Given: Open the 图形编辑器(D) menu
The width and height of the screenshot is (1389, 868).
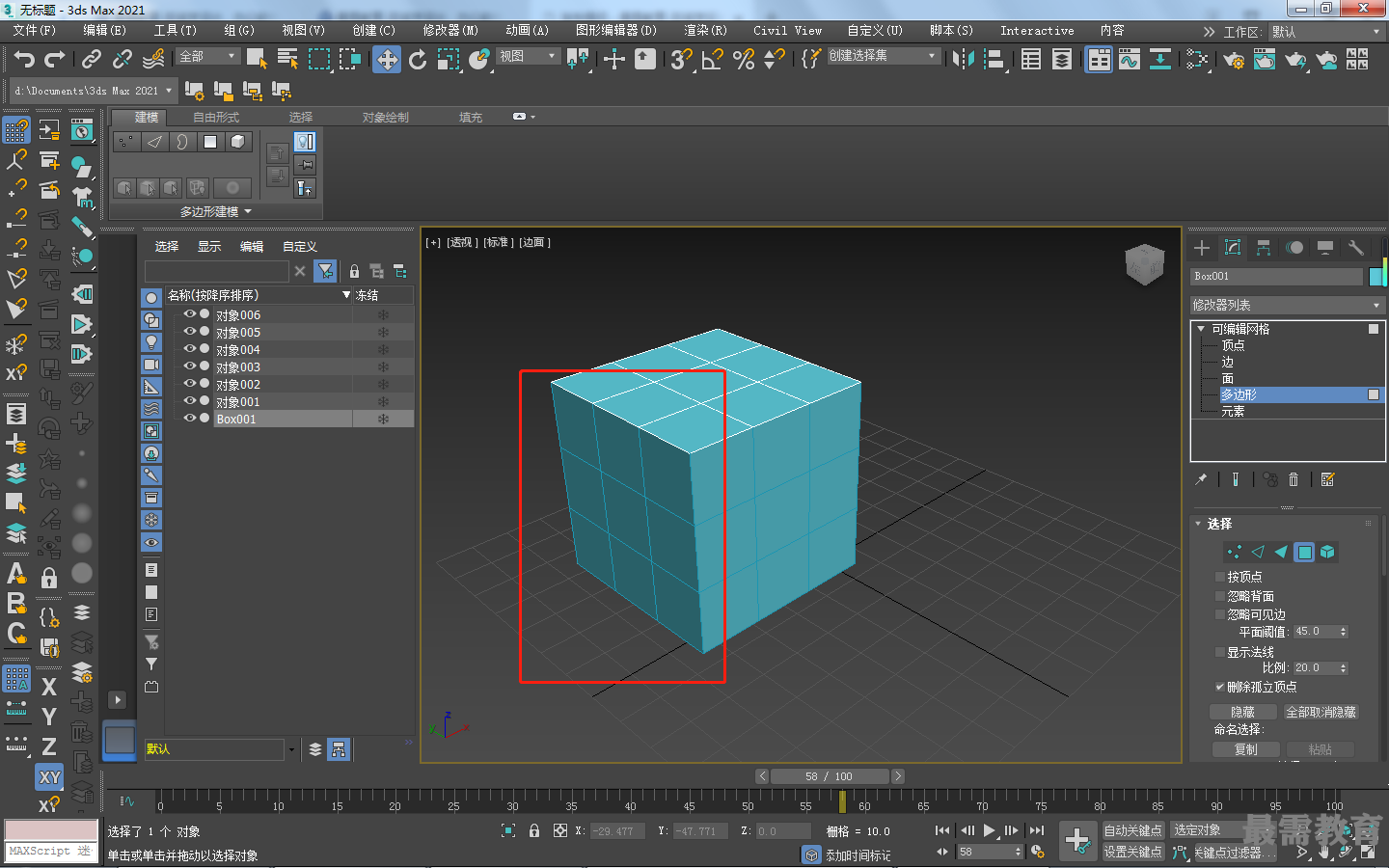Looking at the screenshot, I should coord(616,31).
